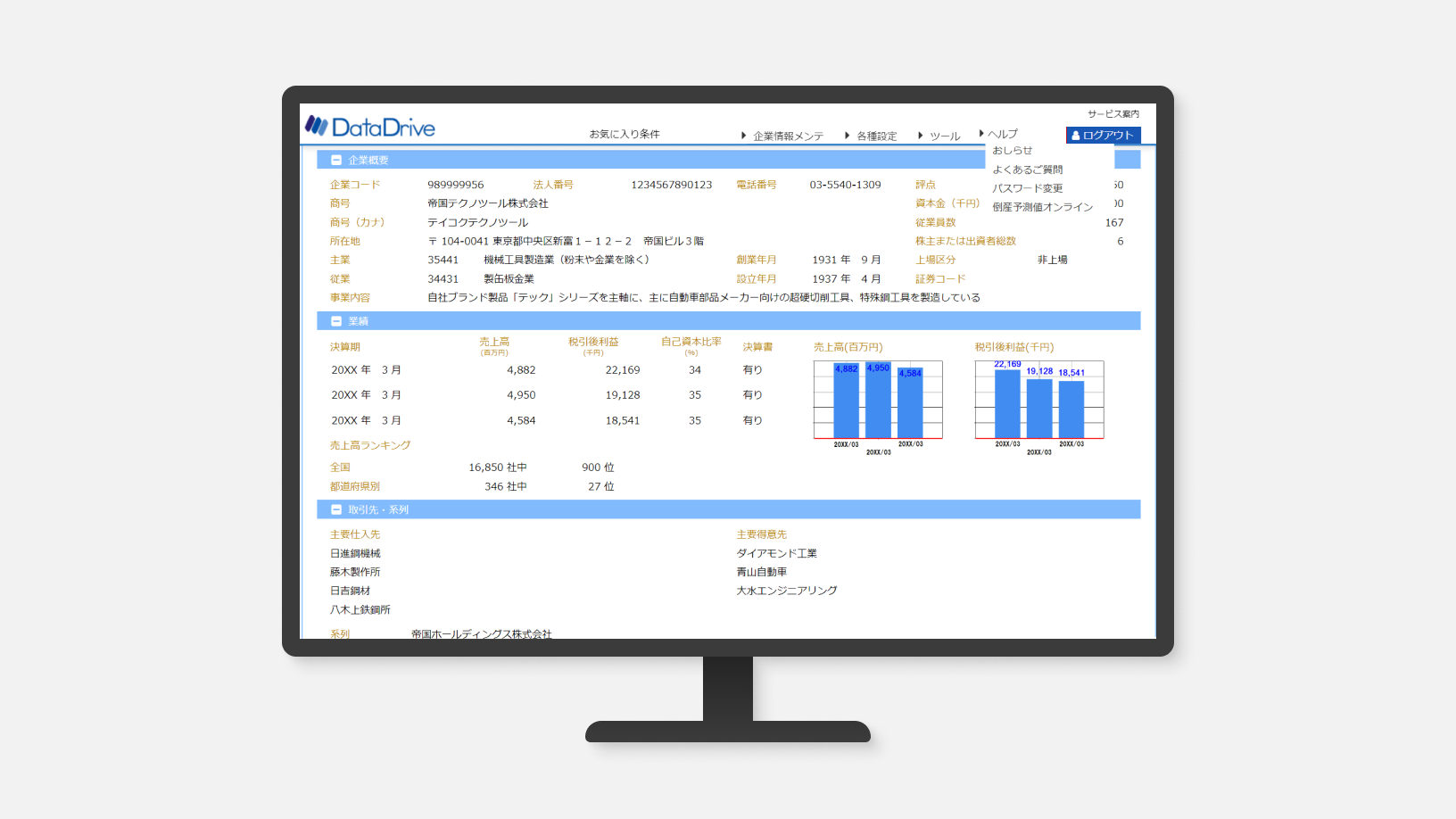Viewport: 1456px width, 819px height.
Task: Open the サービス案内 link
Action: point(1113,114)
